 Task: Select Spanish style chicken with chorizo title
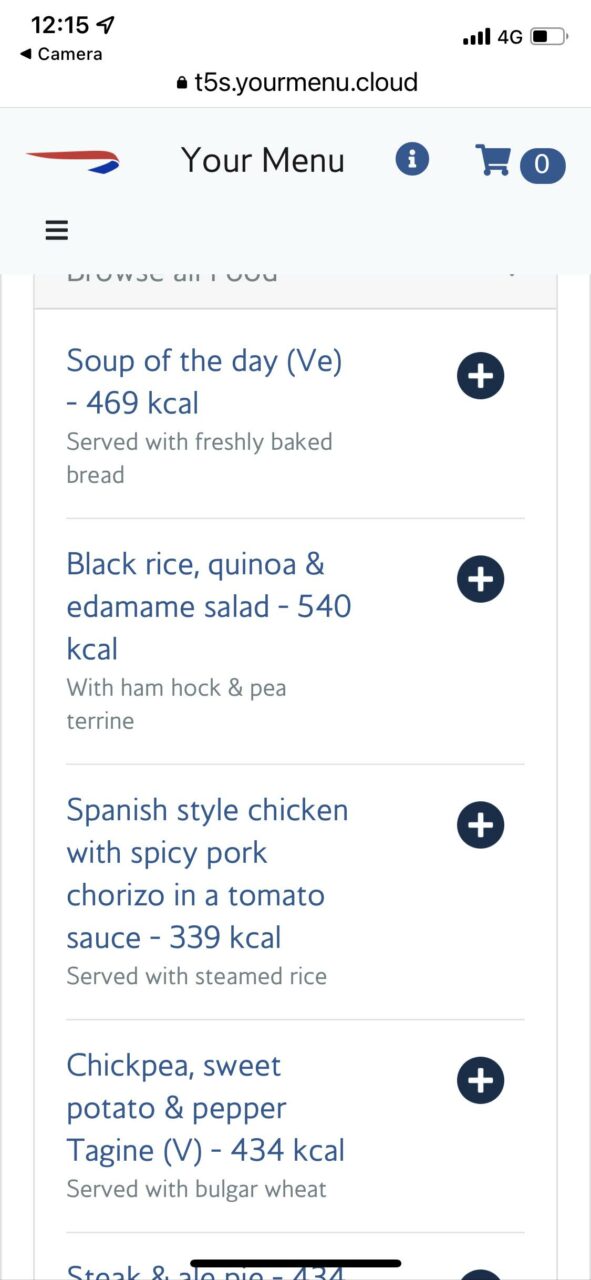(207, 873)
